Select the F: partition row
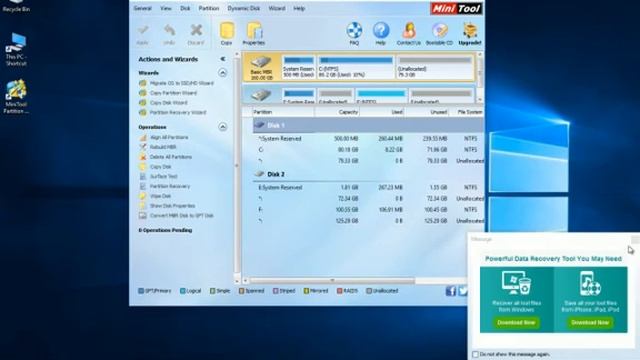 [368, 210]
